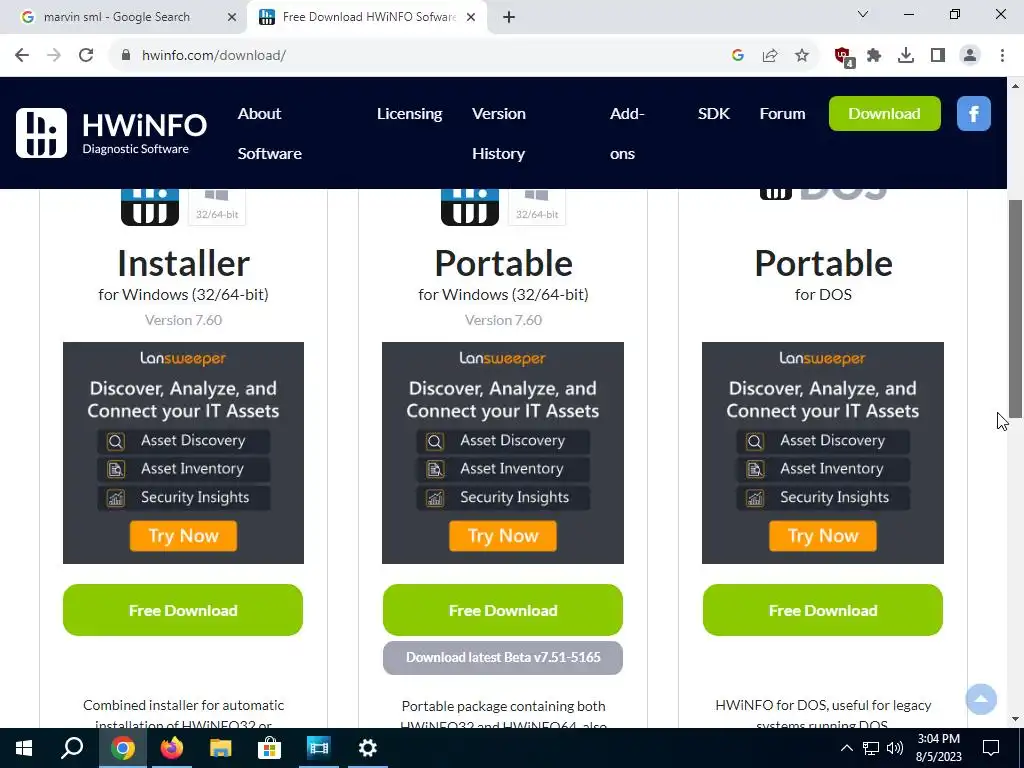
Task: Click the scrollbar down arrow
Action: pyautogui.click(x=1016, y=719)
